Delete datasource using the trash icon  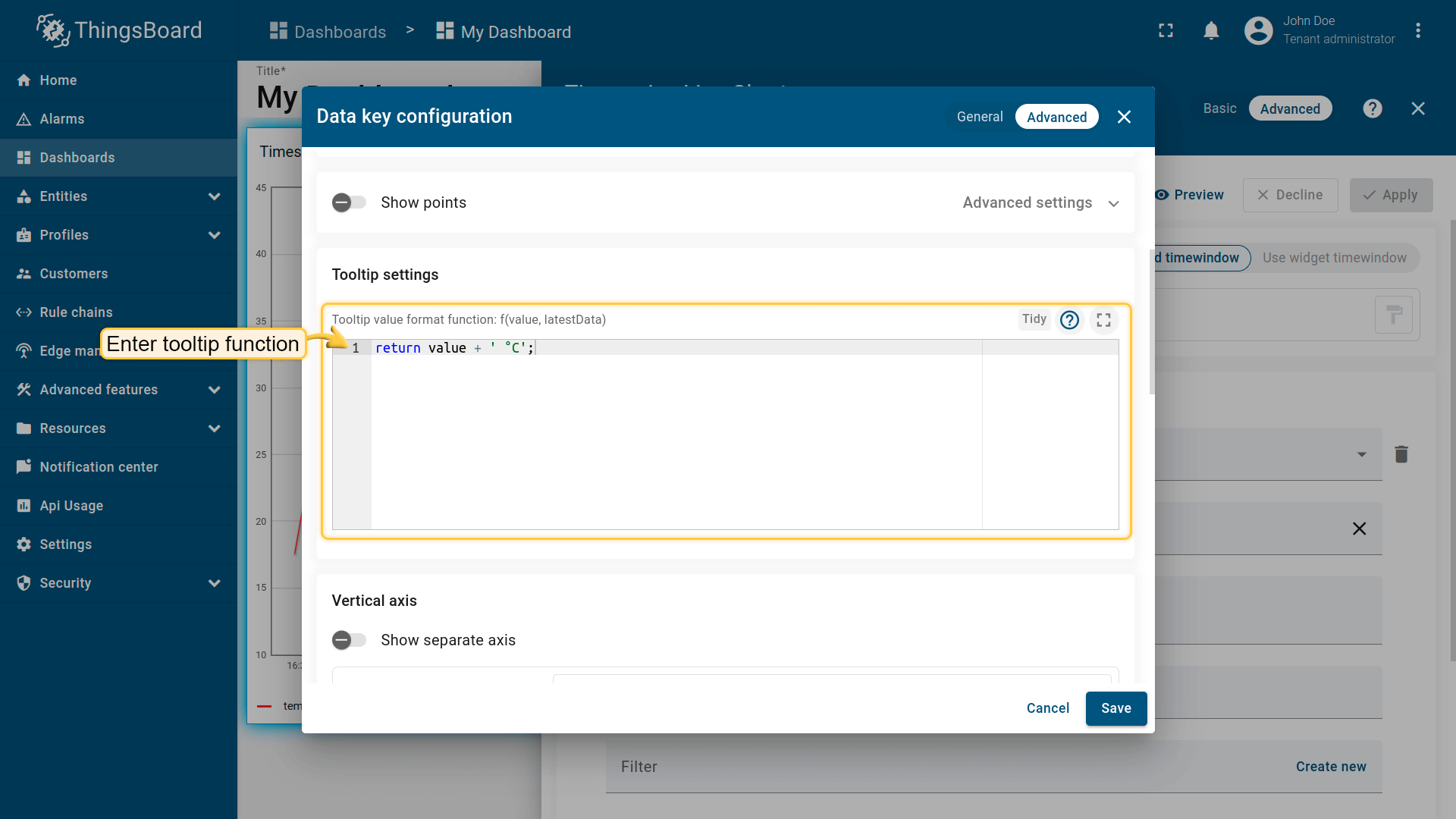[x=1401, y=454]
